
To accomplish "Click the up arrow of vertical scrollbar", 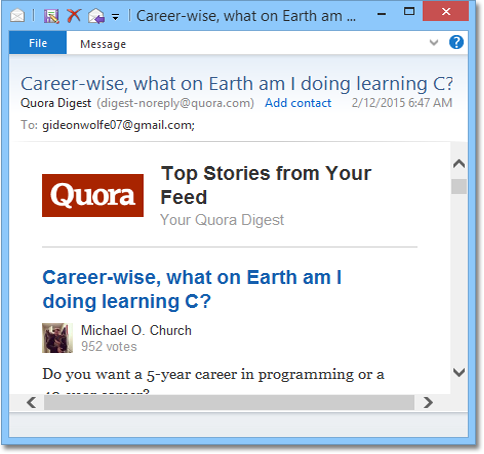I will (x=459, y=164).
